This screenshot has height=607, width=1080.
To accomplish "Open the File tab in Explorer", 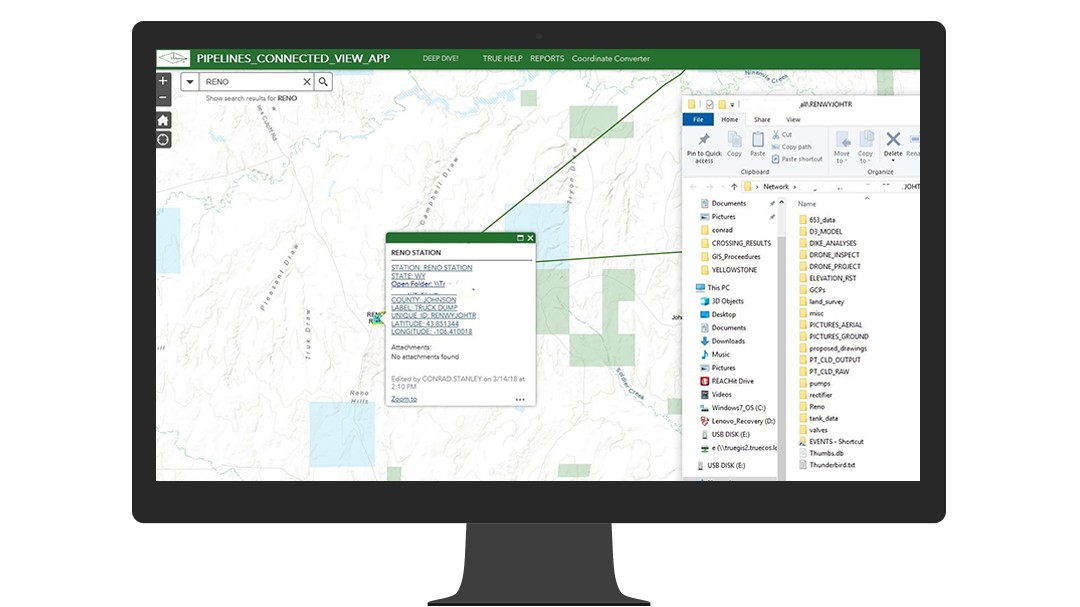I will pyautogui.click(x=698, y=120).
